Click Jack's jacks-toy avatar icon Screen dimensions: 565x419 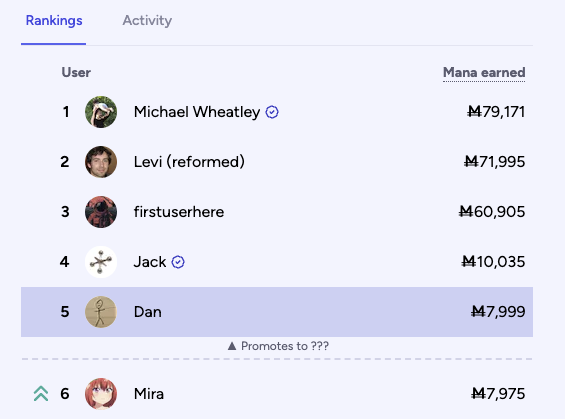[101, 262]
